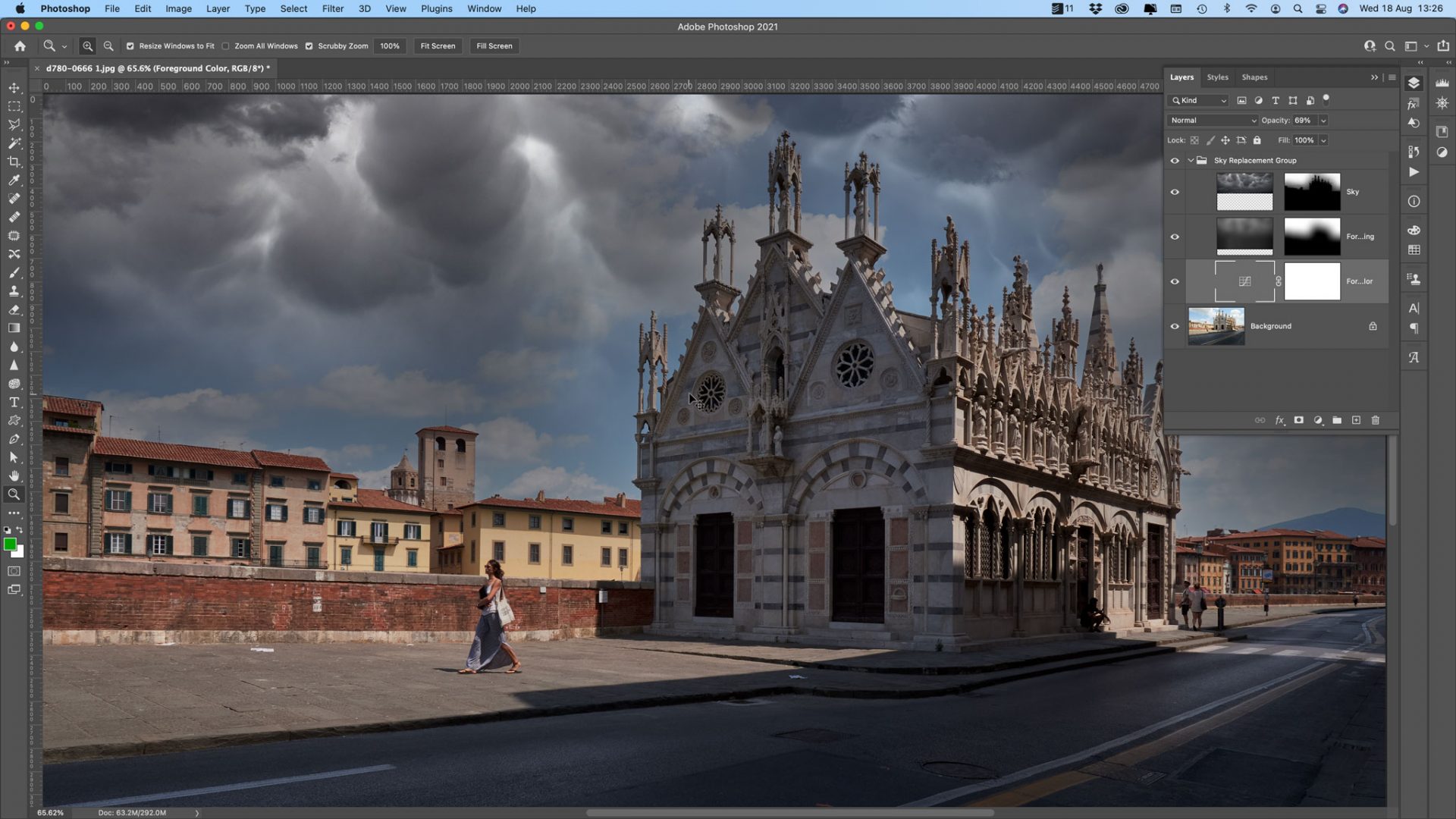This screenshot has width=1456, height=819.
Task: Select the Pen tool
Action: click(14, 439)
